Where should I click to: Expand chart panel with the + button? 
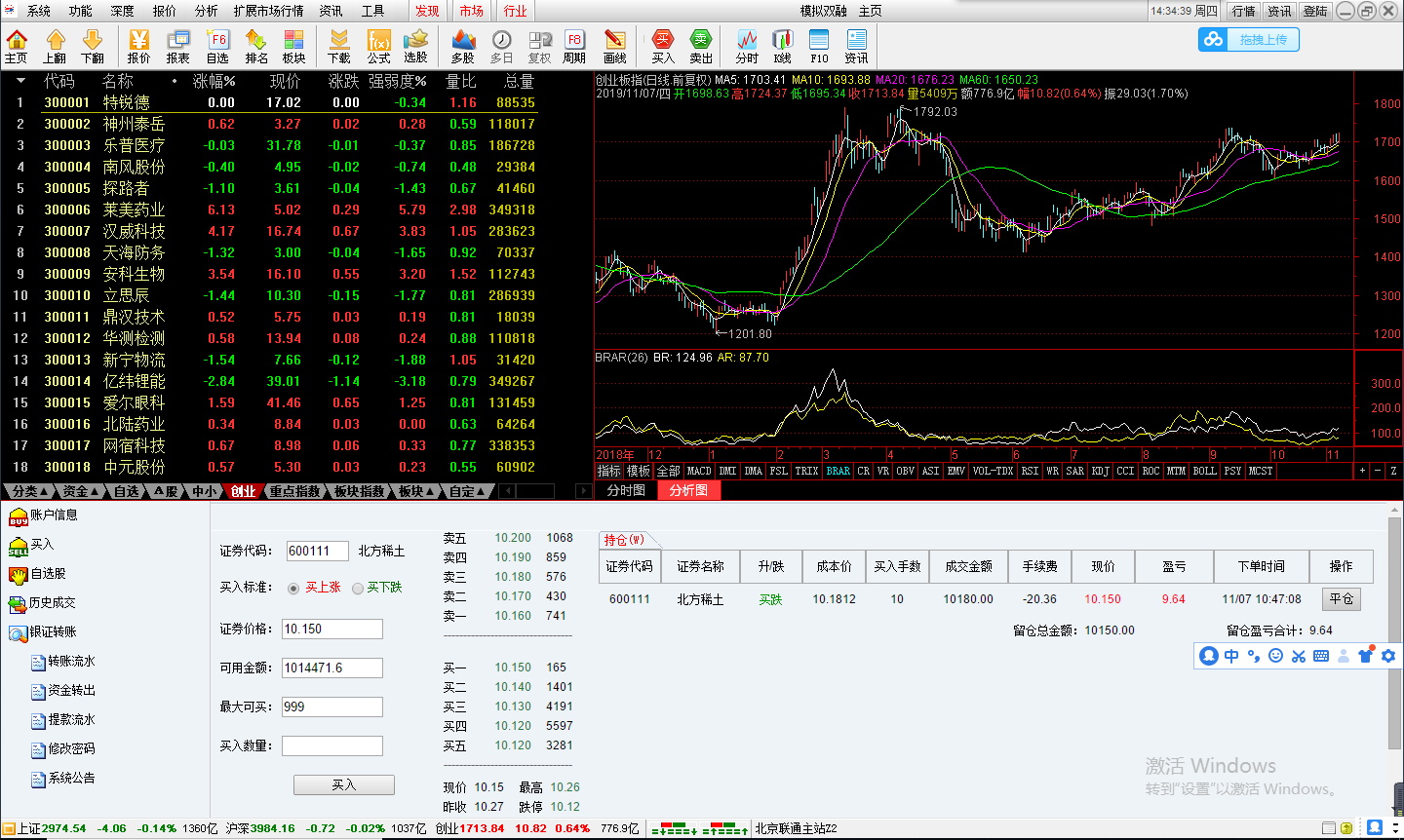point(1363,471)
